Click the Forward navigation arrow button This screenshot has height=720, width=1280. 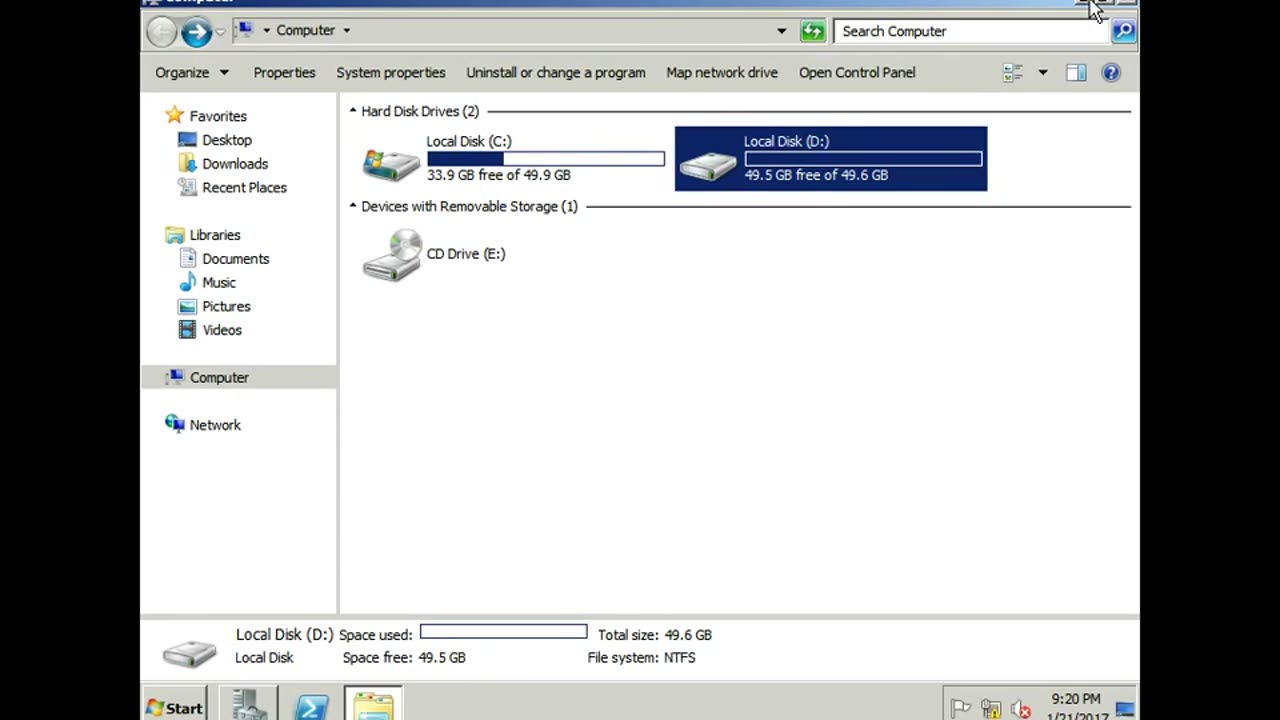click(x=196, y=32)
